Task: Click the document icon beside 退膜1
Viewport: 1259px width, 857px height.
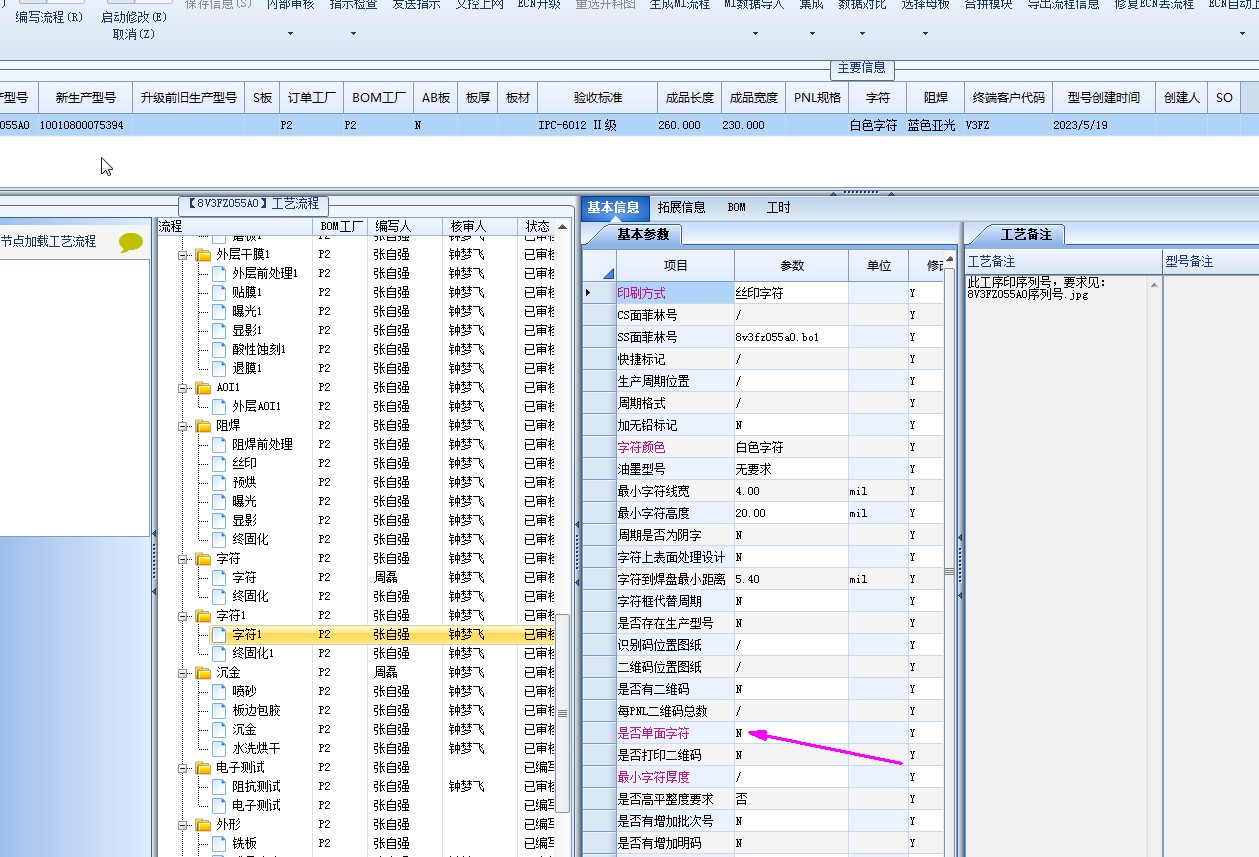Action: [x=220, y=369]
